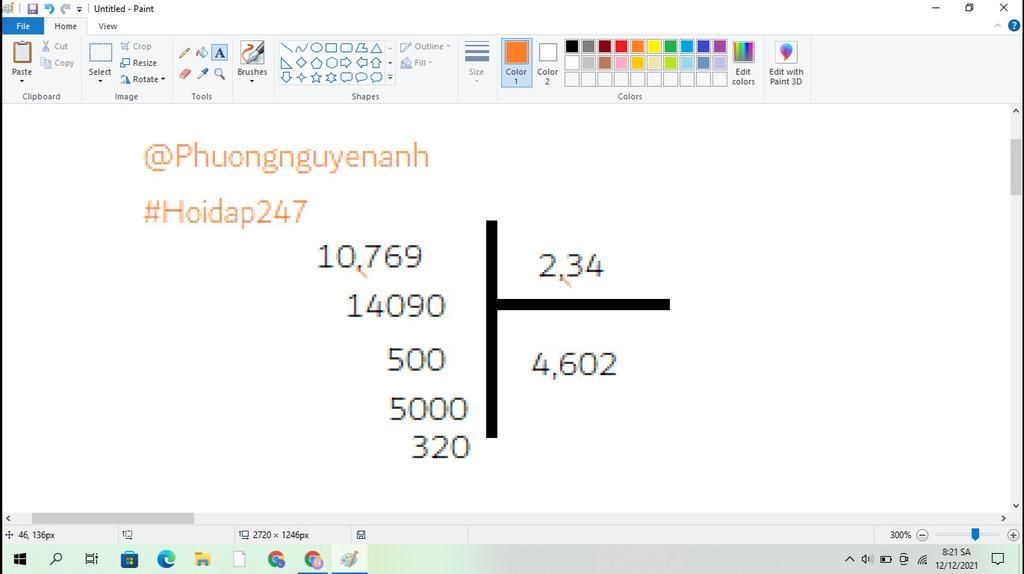Image resolution: width=1024 pixels, height=574 pixels.
Task: Open Edit with Paint 3D
Action: pyautogui.click(x=786, y=63)
